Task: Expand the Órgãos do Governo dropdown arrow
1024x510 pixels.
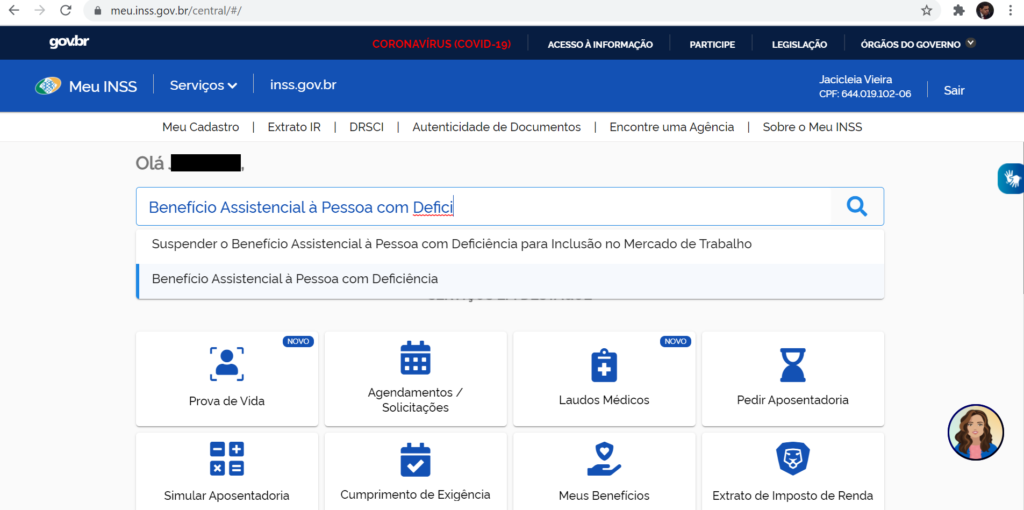Action: 971,44
